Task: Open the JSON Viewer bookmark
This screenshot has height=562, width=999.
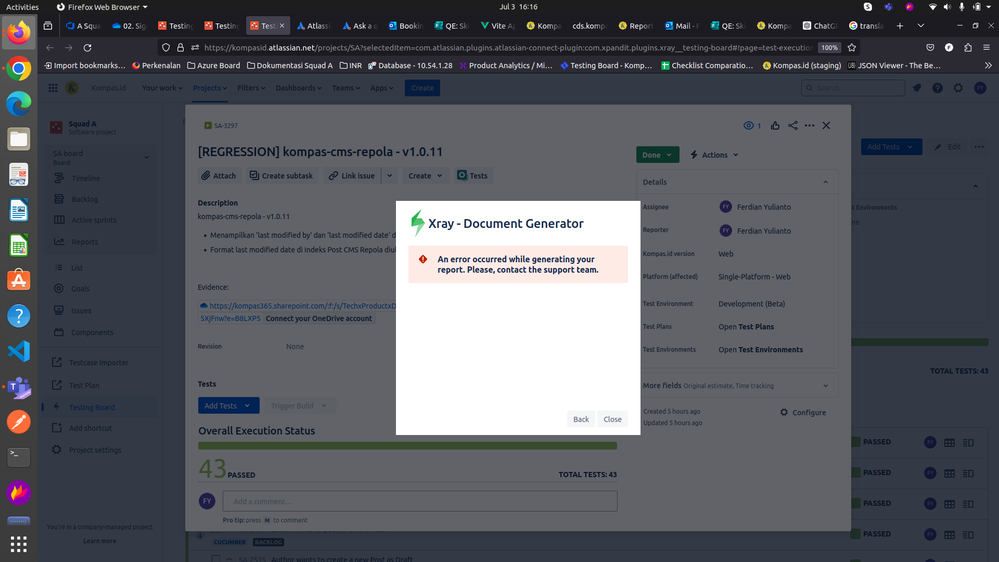Action: [x=893, y=66]
